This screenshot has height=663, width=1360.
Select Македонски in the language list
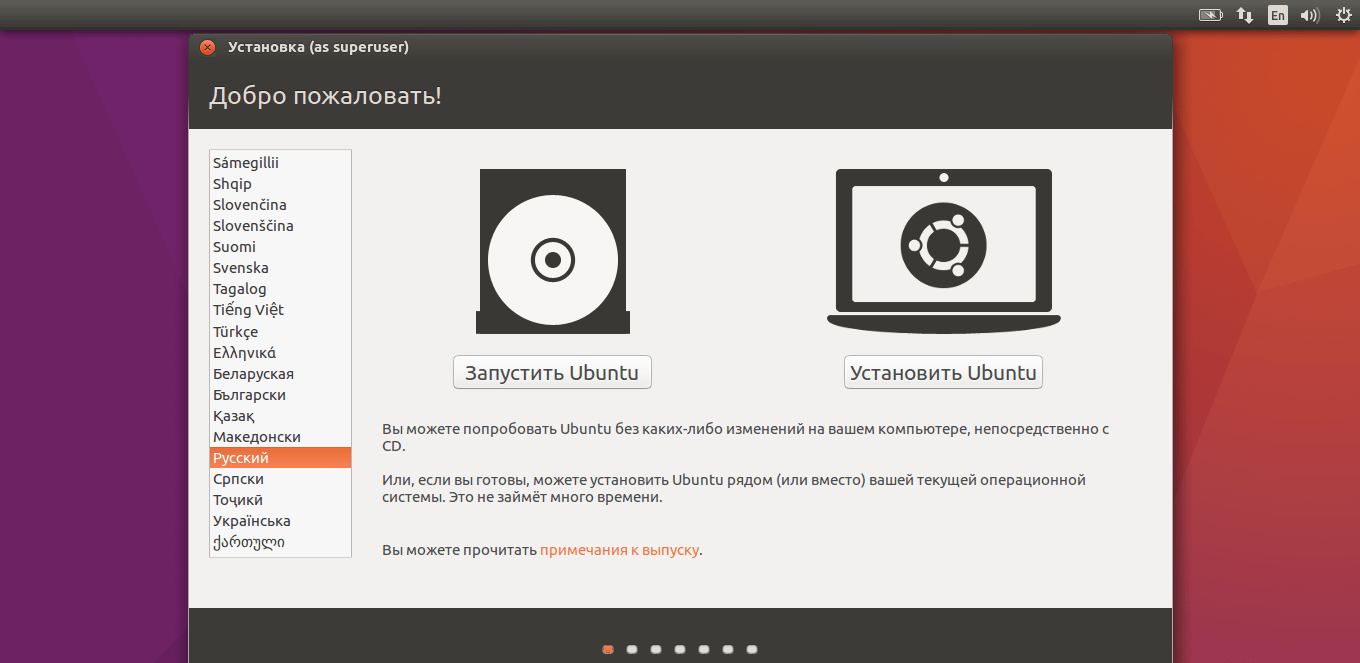point(280,437)
